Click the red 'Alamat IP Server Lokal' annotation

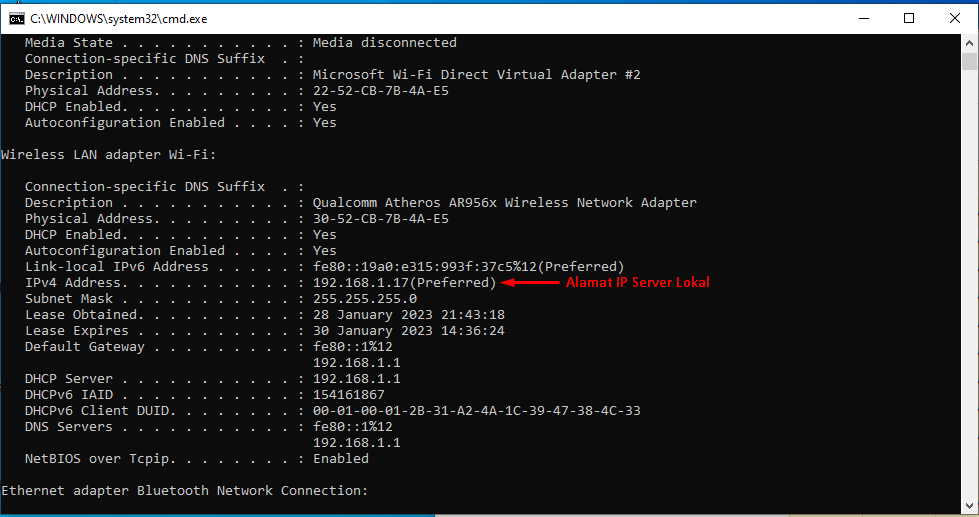click(x=637, y=282)
